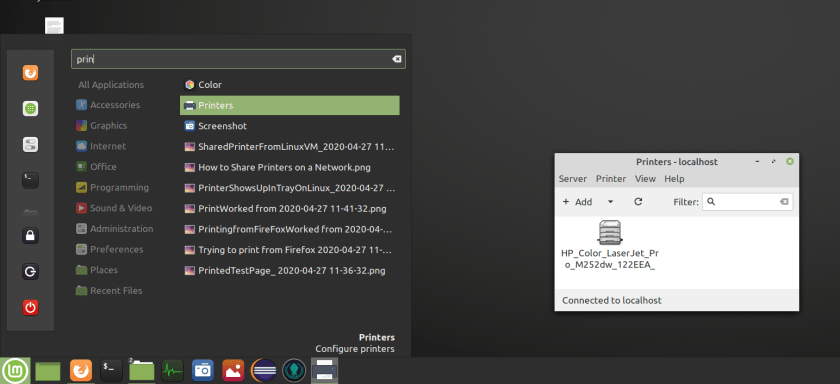This screenshot has height=384, width=840.
Task: Open the View menu in Printers window
Action: (x=646, y=179)
